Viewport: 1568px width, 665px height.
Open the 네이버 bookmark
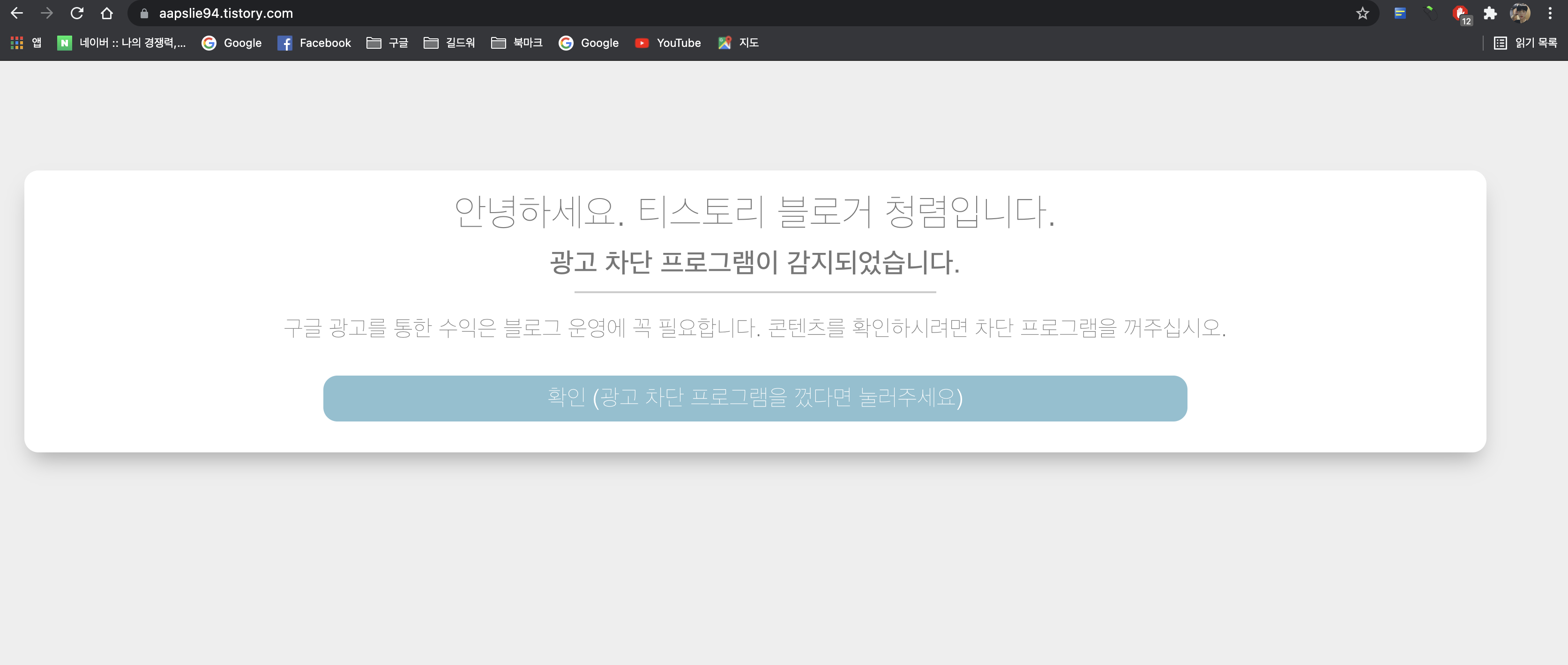pyautogui.click(x=122, y=43)
